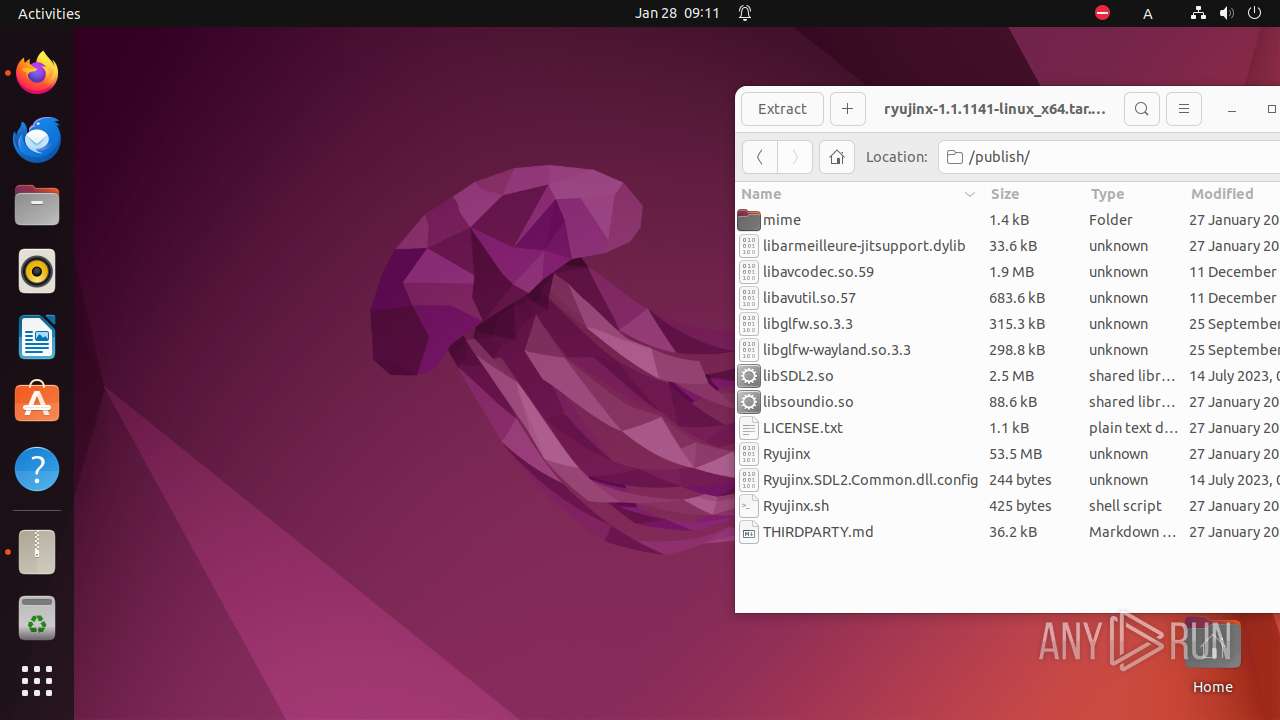The width and height of the screenshot is (1280, 720).
Task: Select Ryujinx.sh shell script
Action: [1007, 506]
